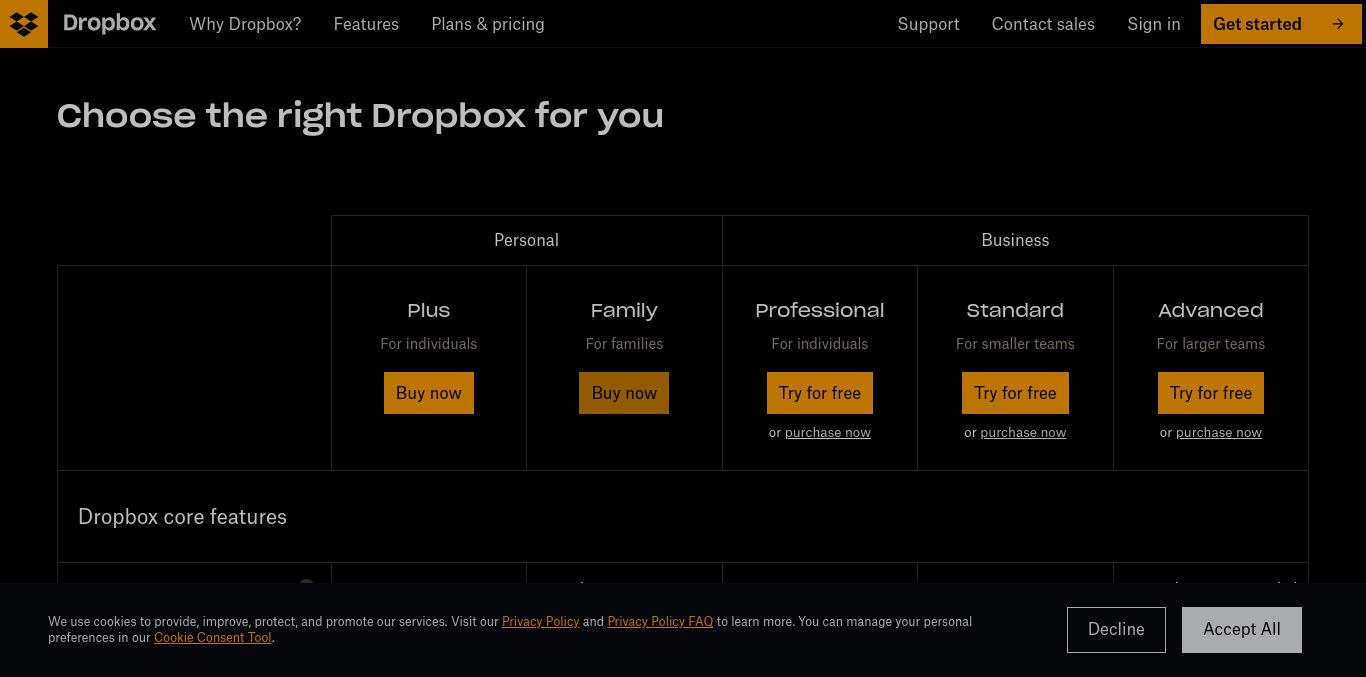Screen dimensions: 1366x677
Task: Buy now for the Family plan
Action: (x=624, y=393)
